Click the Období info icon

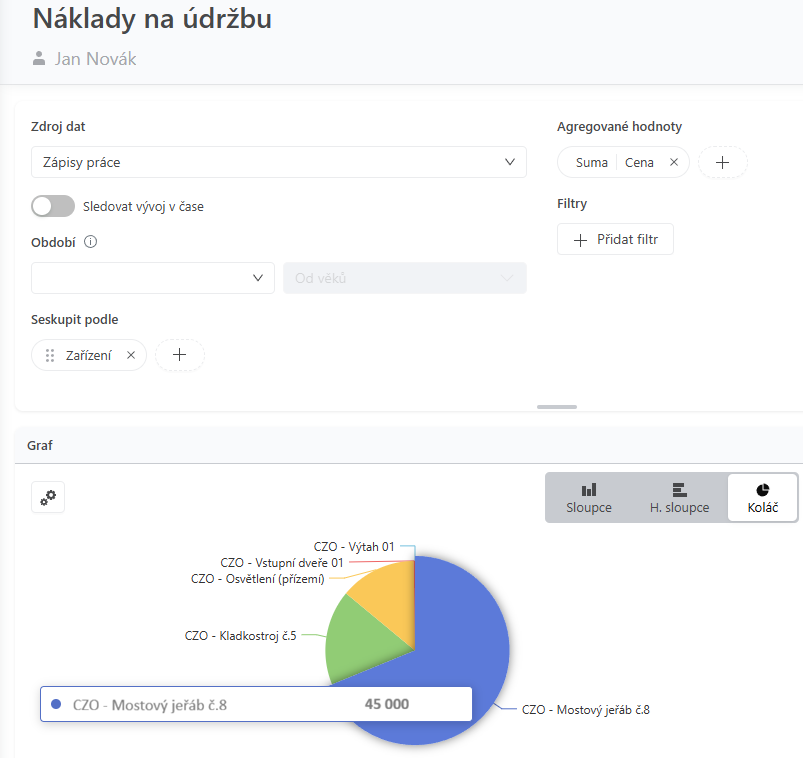(91, 242)
